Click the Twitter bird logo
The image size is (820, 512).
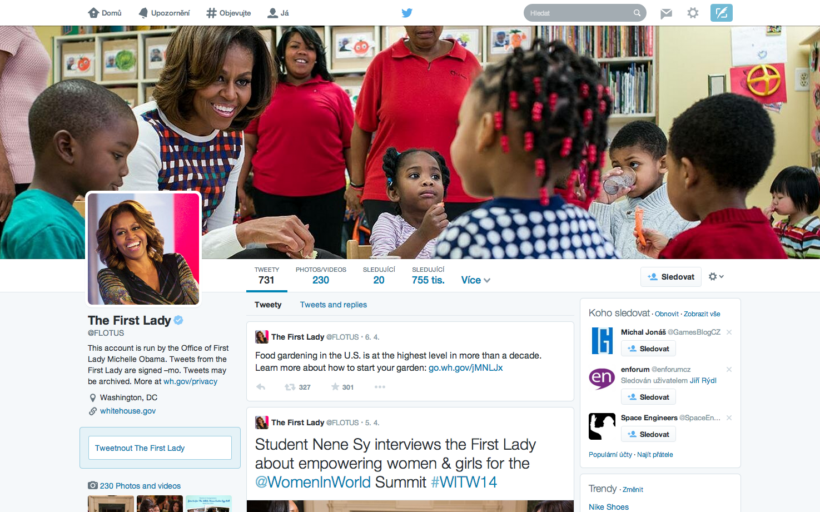tap(407, 13)
